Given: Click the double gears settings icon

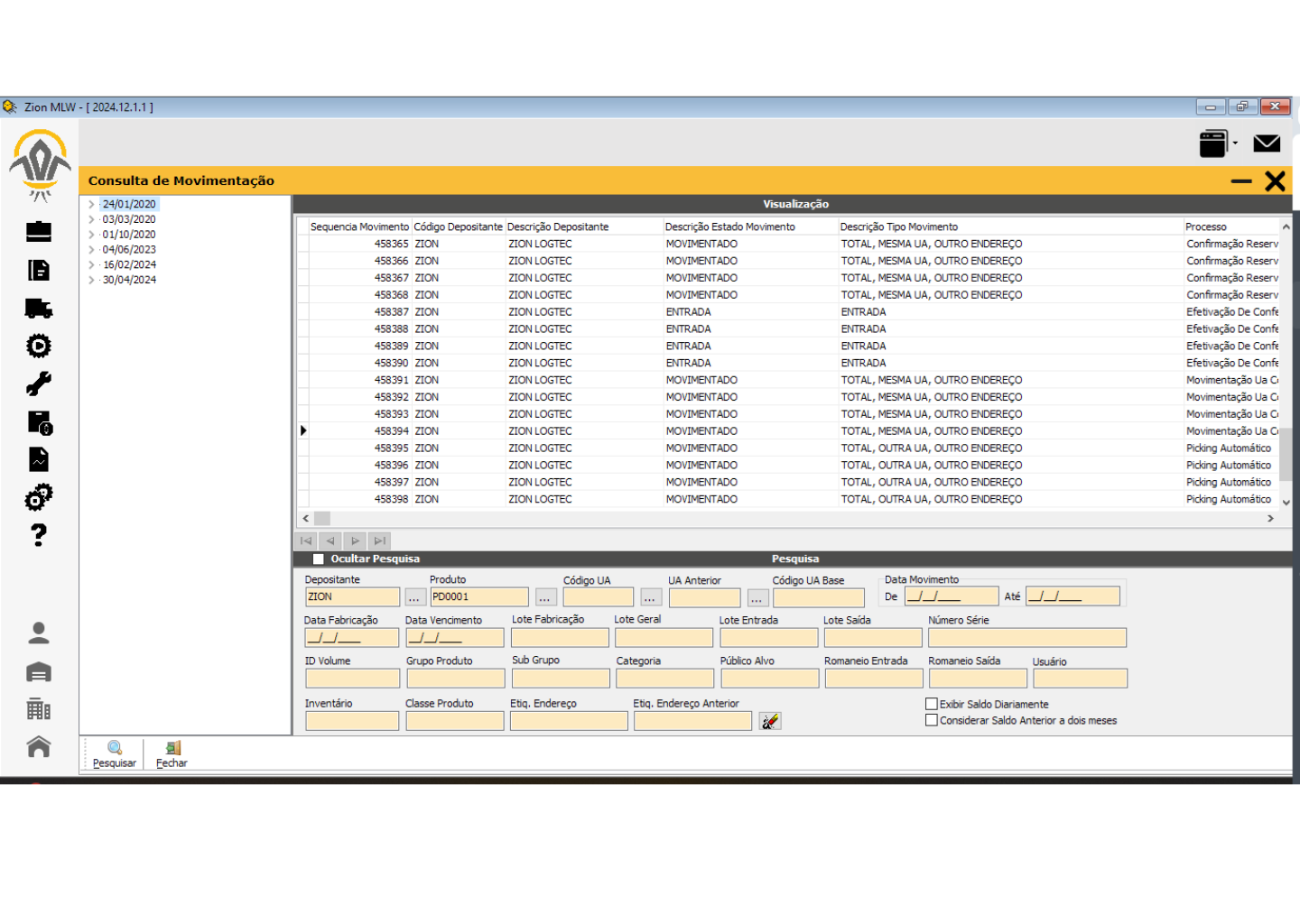Looking at the screenshot, I should pyautogui.click(x=38, y=497).
